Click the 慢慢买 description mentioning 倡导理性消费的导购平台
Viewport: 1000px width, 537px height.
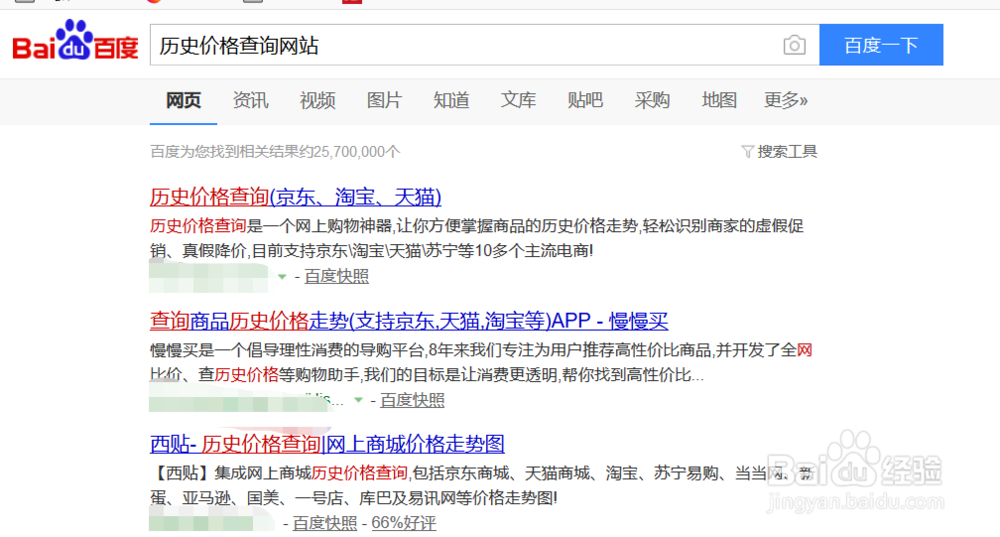point(481,362)
